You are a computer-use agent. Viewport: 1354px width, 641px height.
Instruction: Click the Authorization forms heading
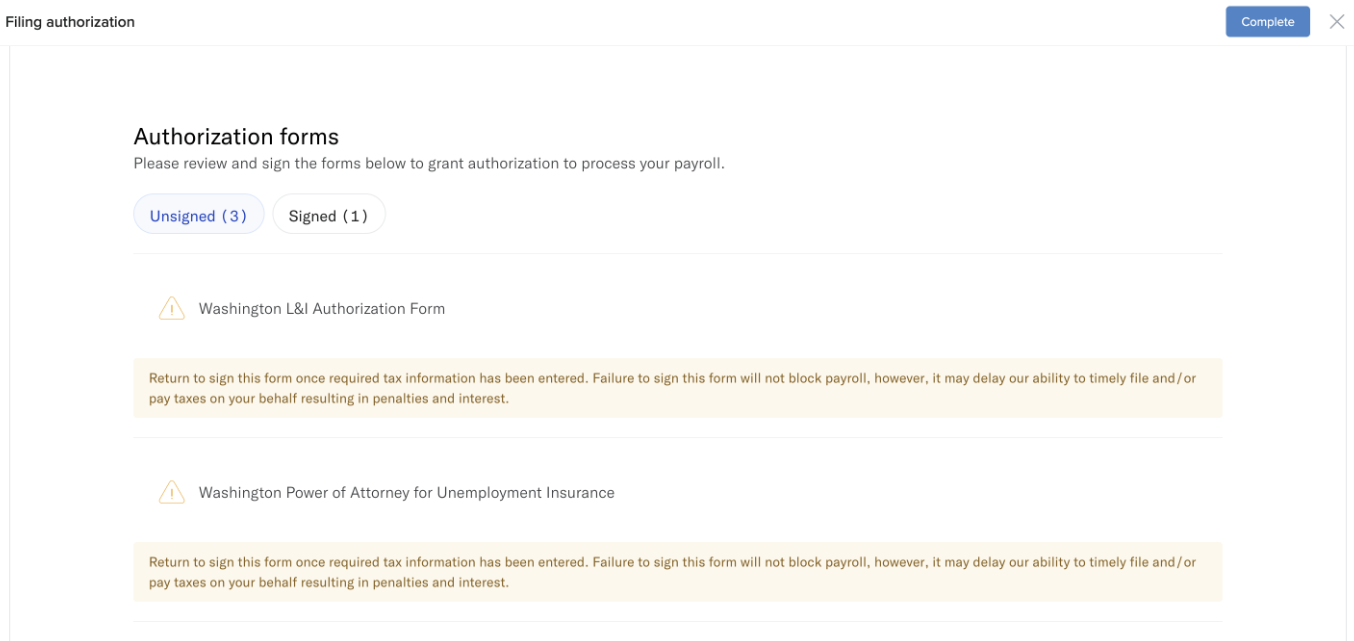(236, 137)
